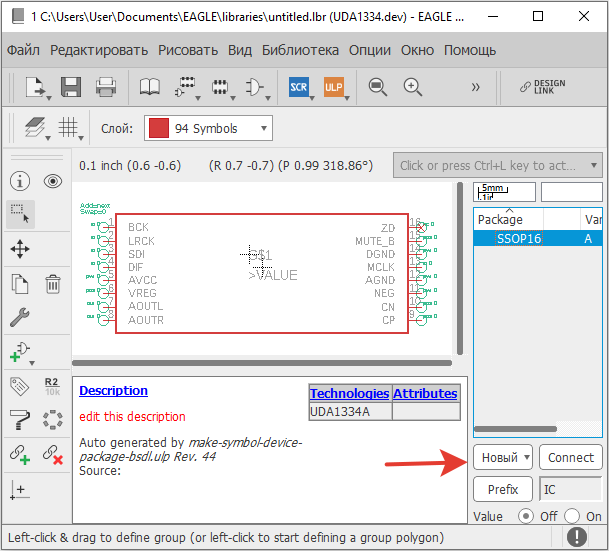Open the Description link
Viewport: 609px width, 551px height.
click(x=113, y=390)
